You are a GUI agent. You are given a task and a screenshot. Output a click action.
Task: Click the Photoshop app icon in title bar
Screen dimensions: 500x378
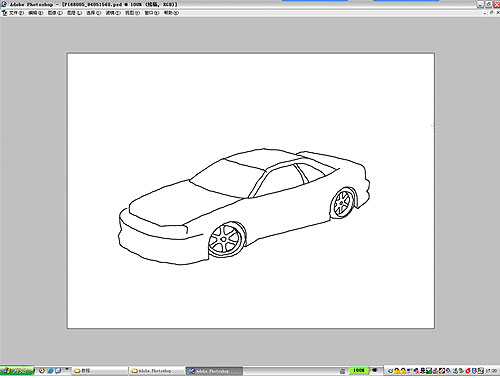4,4
